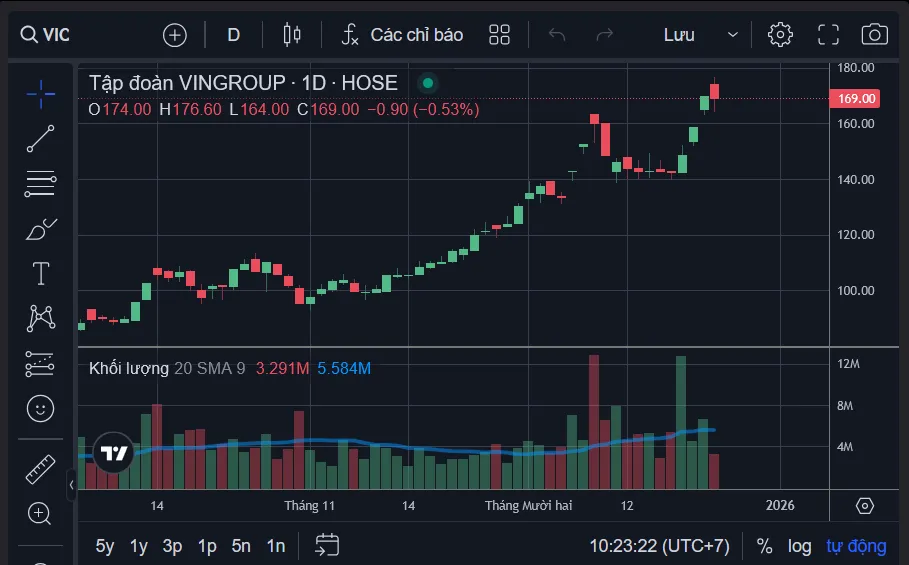Enter fullscreen mode
Viewport: 909px width, 565px height.
pos(828,35)
